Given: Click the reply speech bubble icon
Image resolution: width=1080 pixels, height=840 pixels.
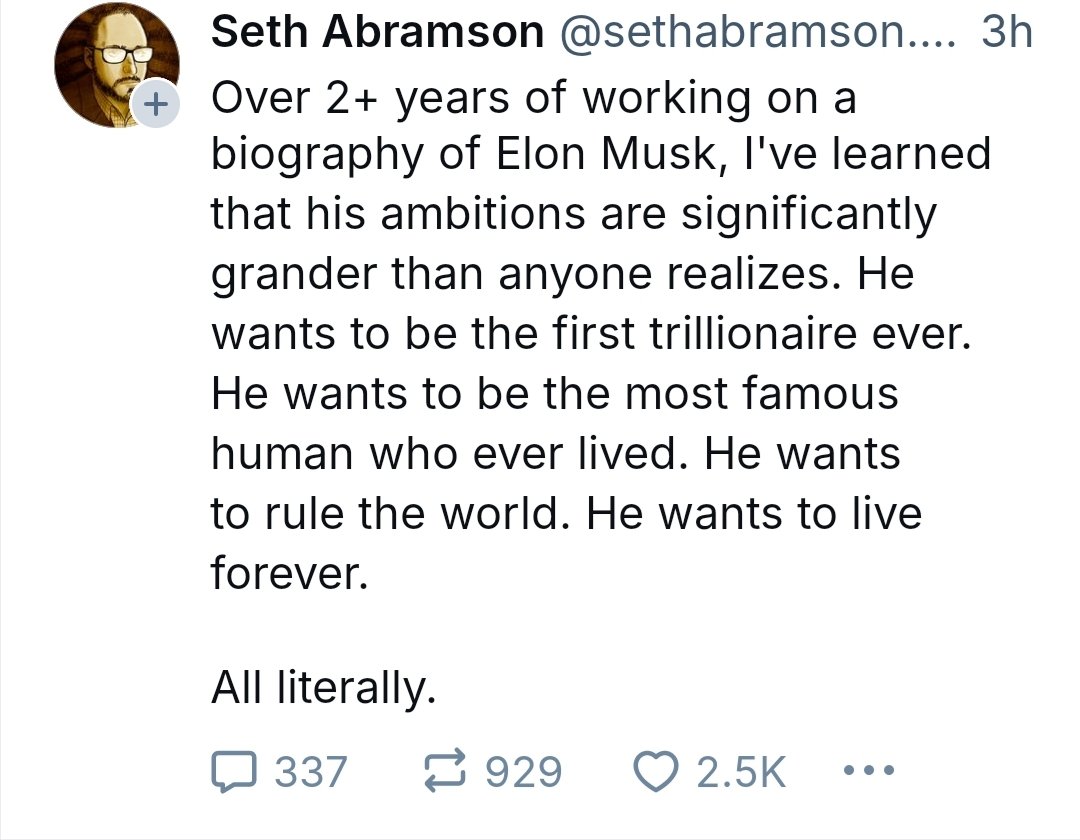Looking at the screenshot, I should [x=235, y=771].
